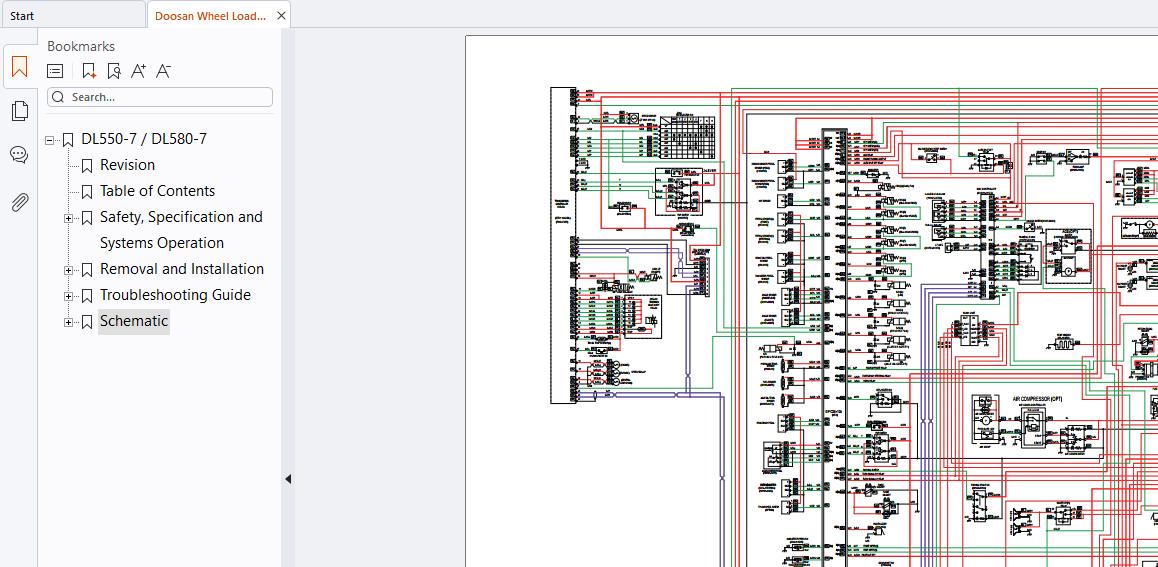This screenshot has height=567, width=1158.
Task: Click the find current bookmark icon
Action: point(113,71)
